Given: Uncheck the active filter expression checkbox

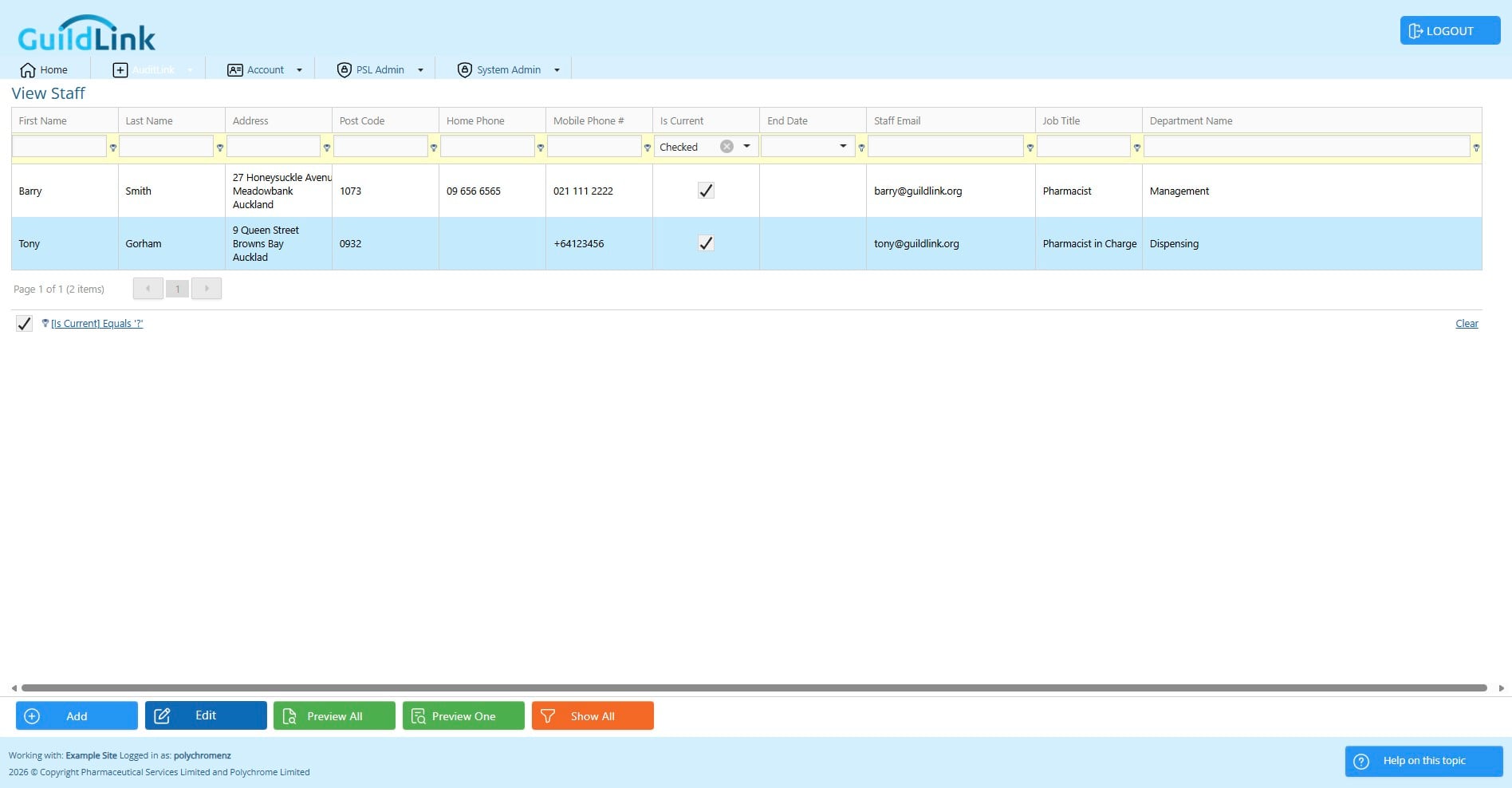Looking at the screenshot, I should (x=24, y=323).
